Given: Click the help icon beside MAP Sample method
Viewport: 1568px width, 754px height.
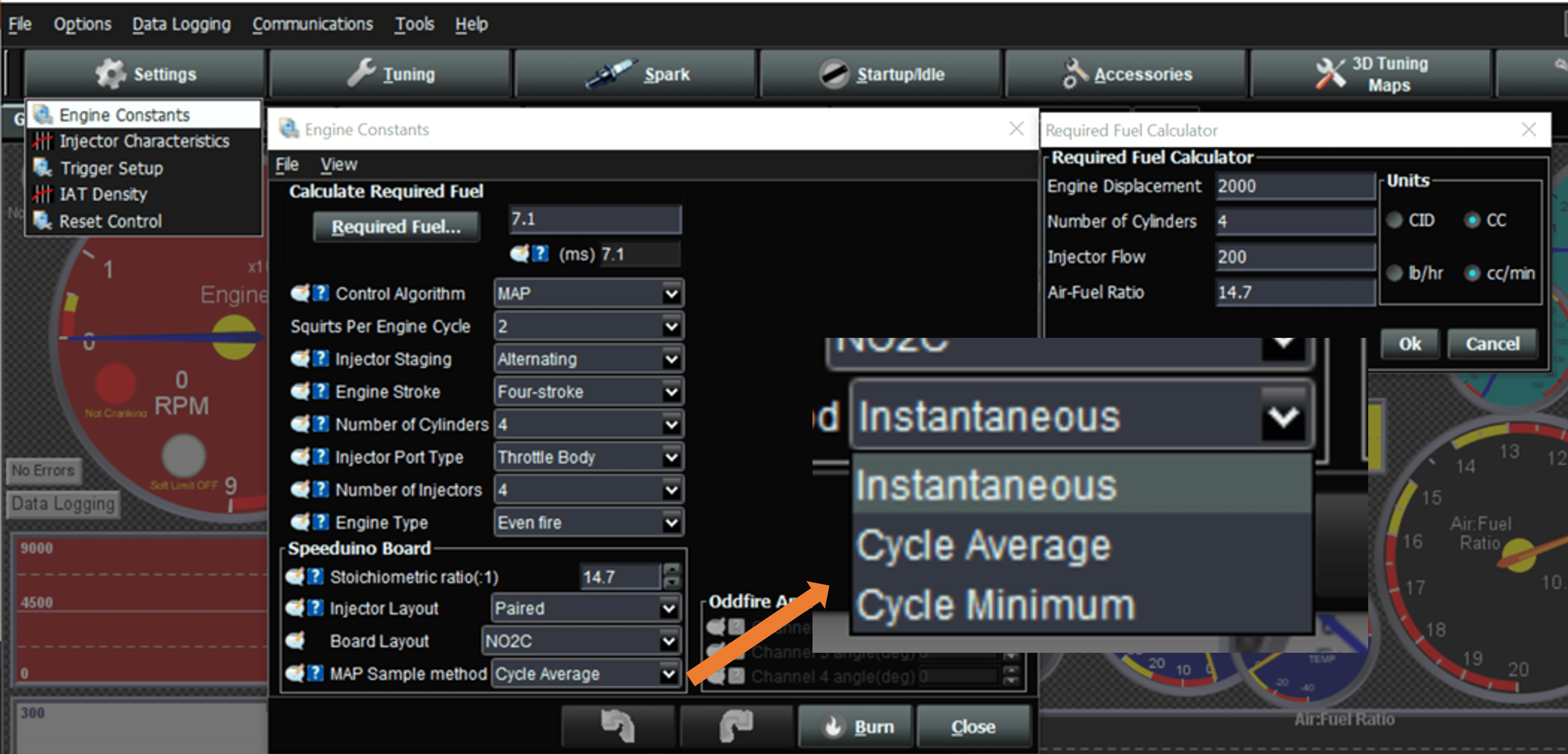Looking at the screenshot, I should [x=315, y=673].
